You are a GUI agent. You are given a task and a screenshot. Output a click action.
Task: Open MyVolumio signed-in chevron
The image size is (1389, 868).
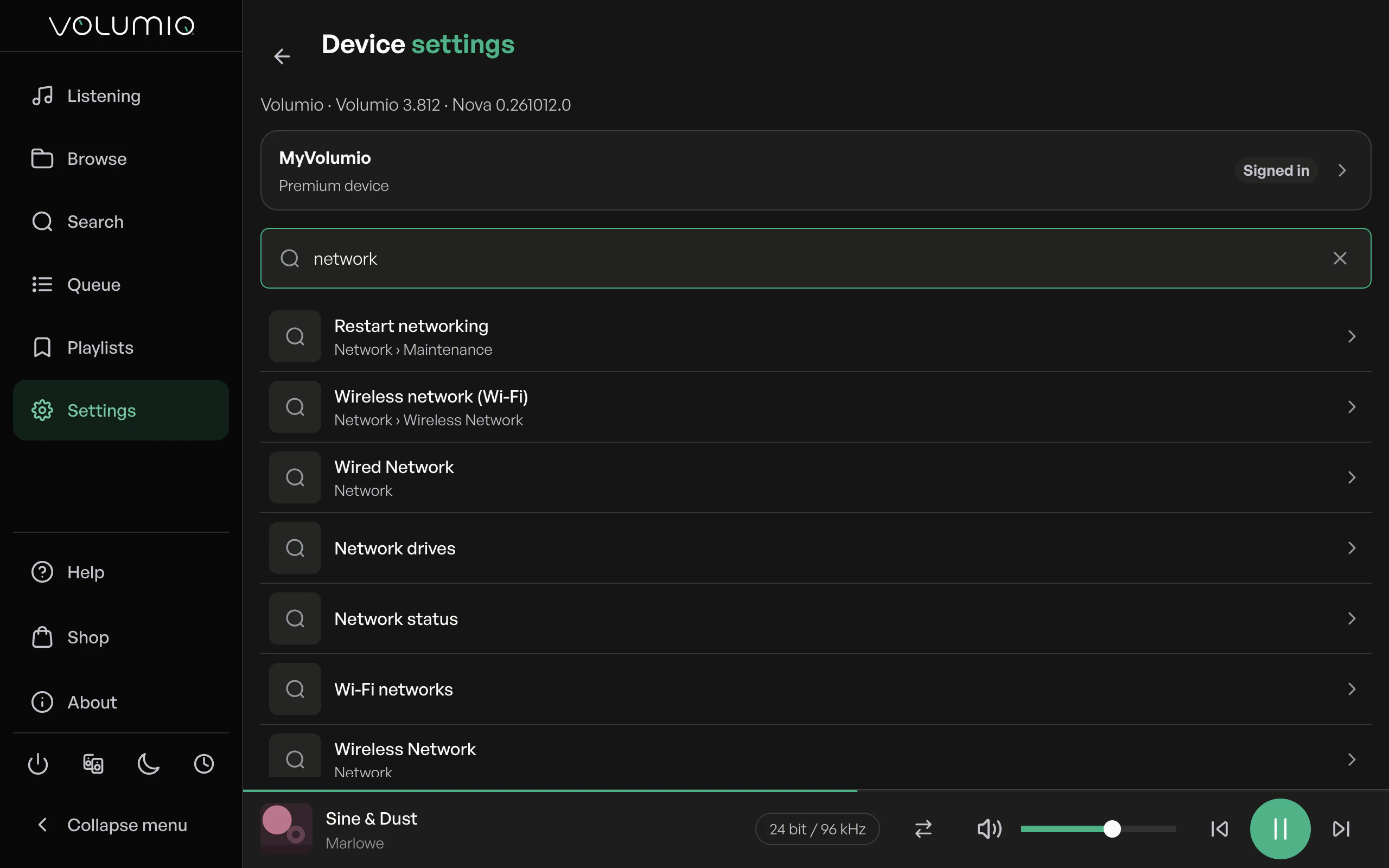tap(1342, 170)
